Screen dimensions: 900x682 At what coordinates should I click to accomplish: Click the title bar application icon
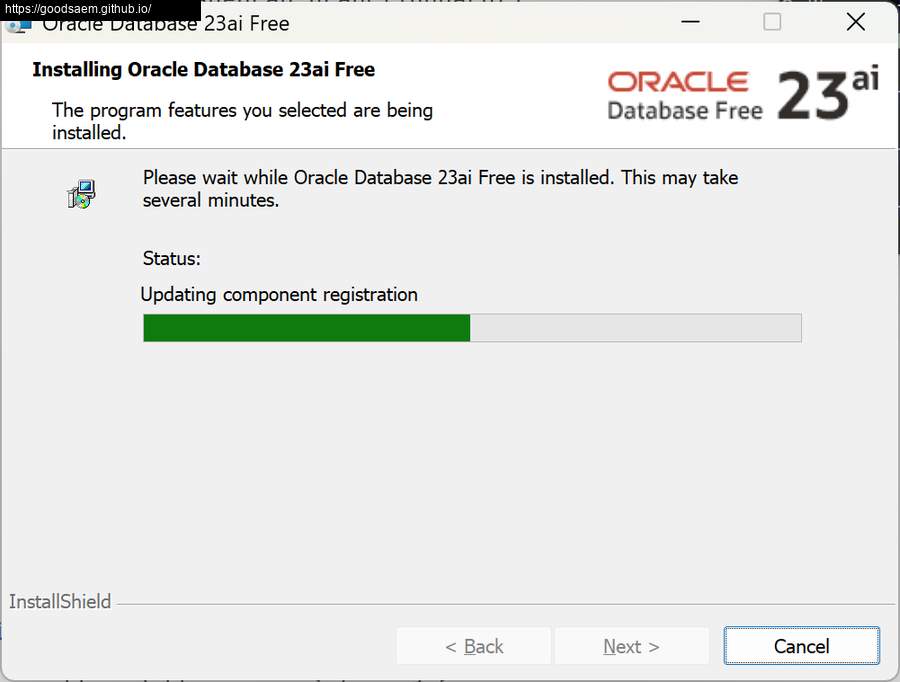click(x=18, y=26)
